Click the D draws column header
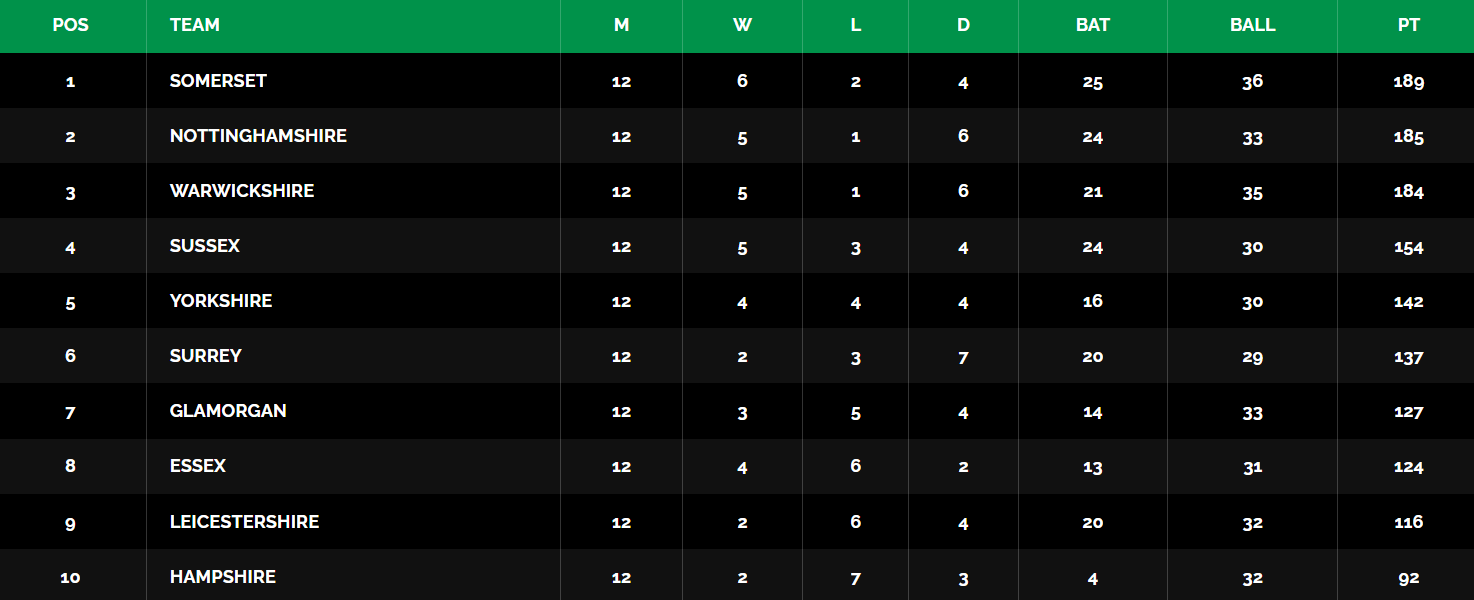This screenshot has height=600, width=1474. point(963,25)
